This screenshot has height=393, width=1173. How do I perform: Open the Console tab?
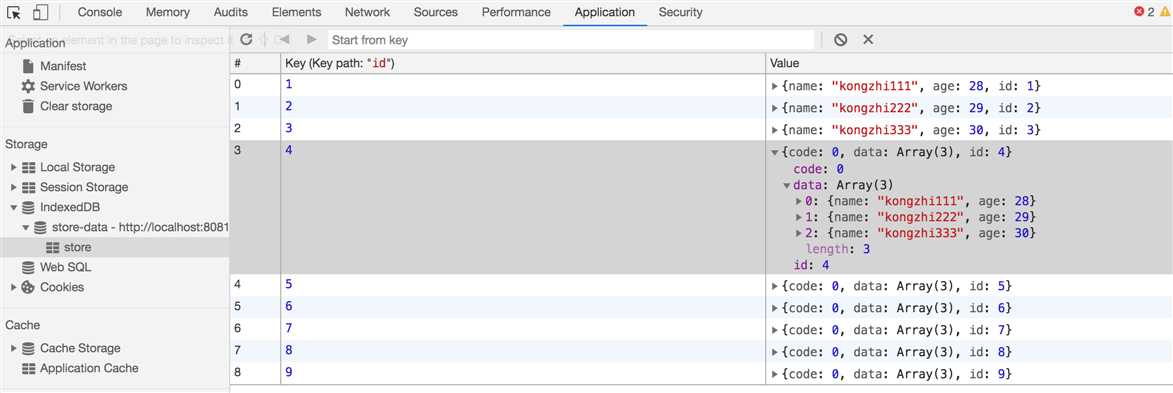(99, 12)
